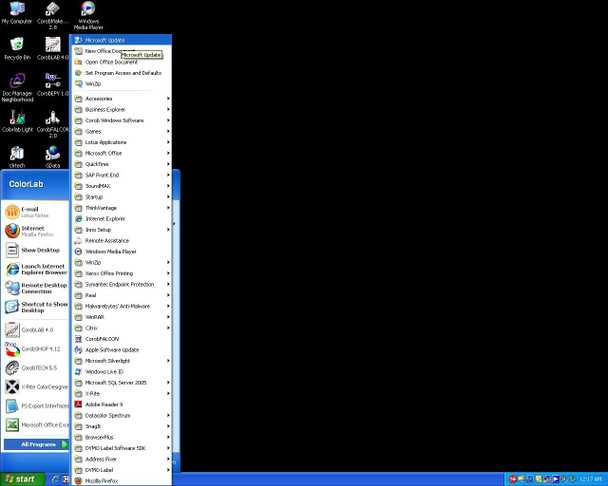Open Malwarebytes' Anti-Malware folder entry
Viewport: 608px width, 486px height.
coord(121,306)
